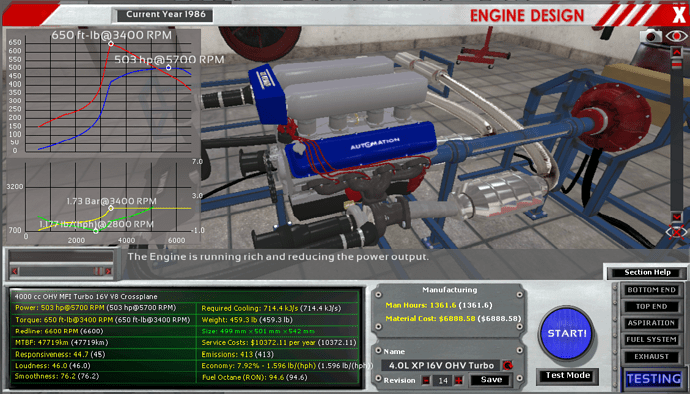Toggle the red eye view icon
Screen dimensions: 690x394
click(x=676, y=36)
